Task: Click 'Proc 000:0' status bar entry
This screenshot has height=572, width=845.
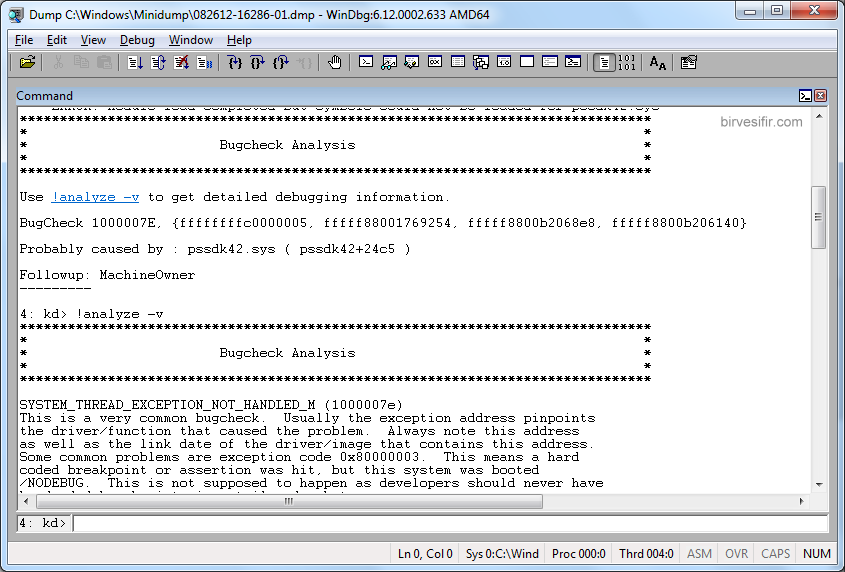Action: click(579, 554)
